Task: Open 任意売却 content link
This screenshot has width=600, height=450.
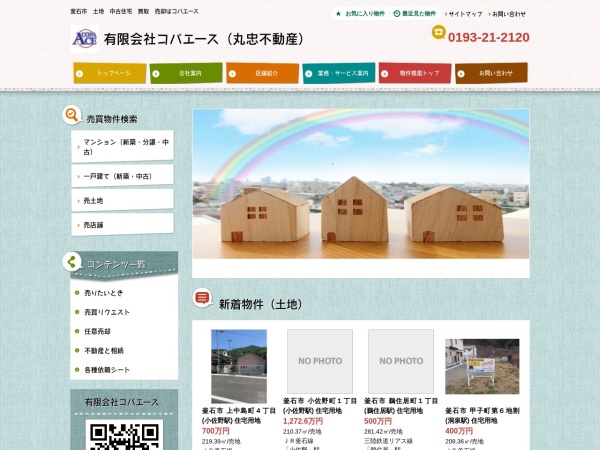Action: 97,331
